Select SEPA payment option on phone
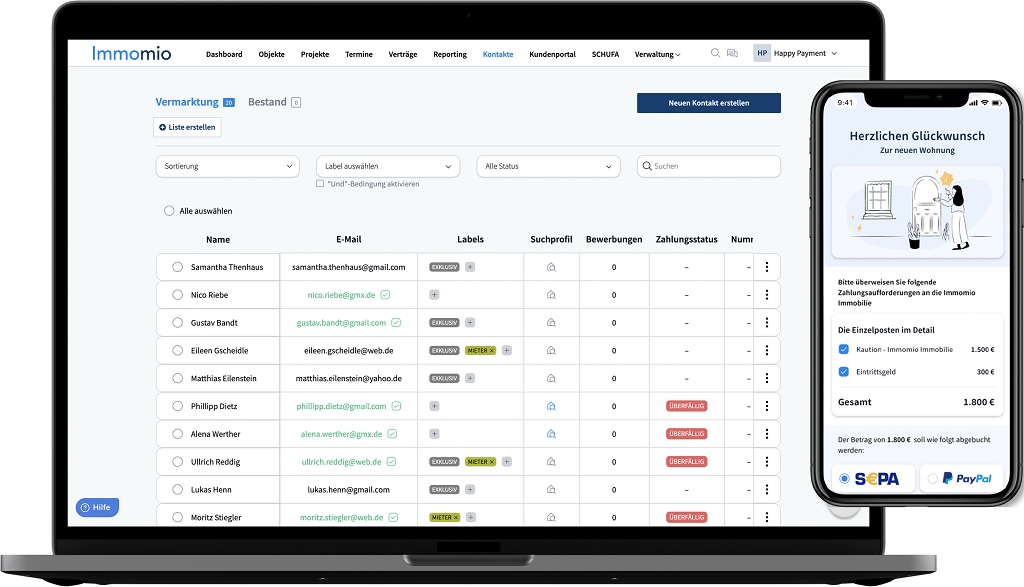This screenshot has height=587, width=1024. click(844, 479)
